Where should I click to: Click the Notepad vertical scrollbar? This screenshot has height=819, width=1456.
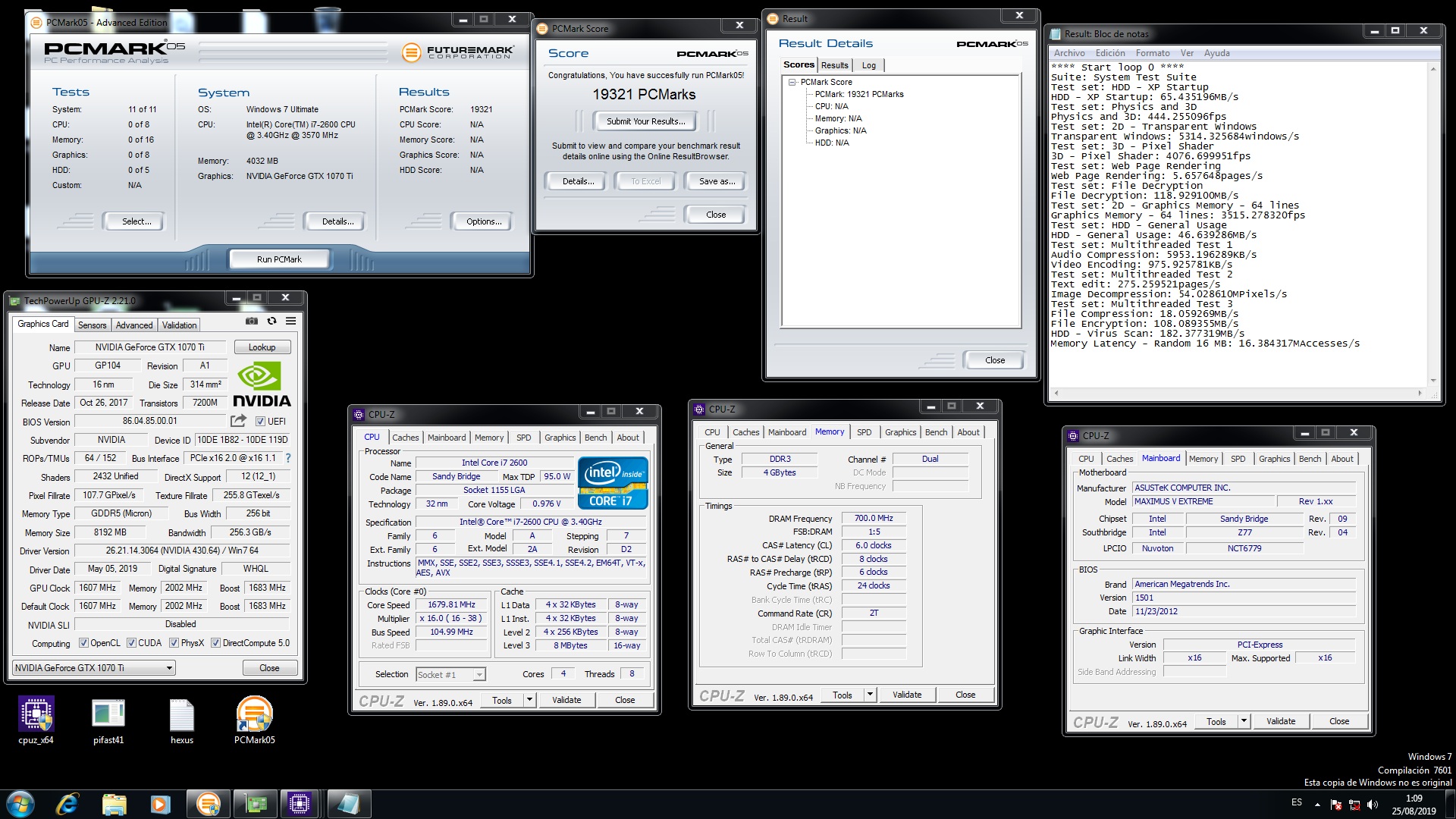[x=1432, y=224]
